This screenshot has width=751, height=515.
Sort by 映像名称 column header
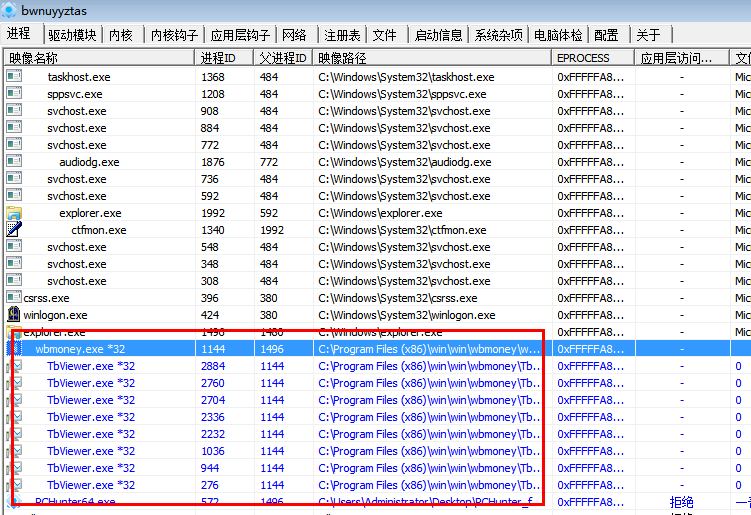tap(99, 58)
